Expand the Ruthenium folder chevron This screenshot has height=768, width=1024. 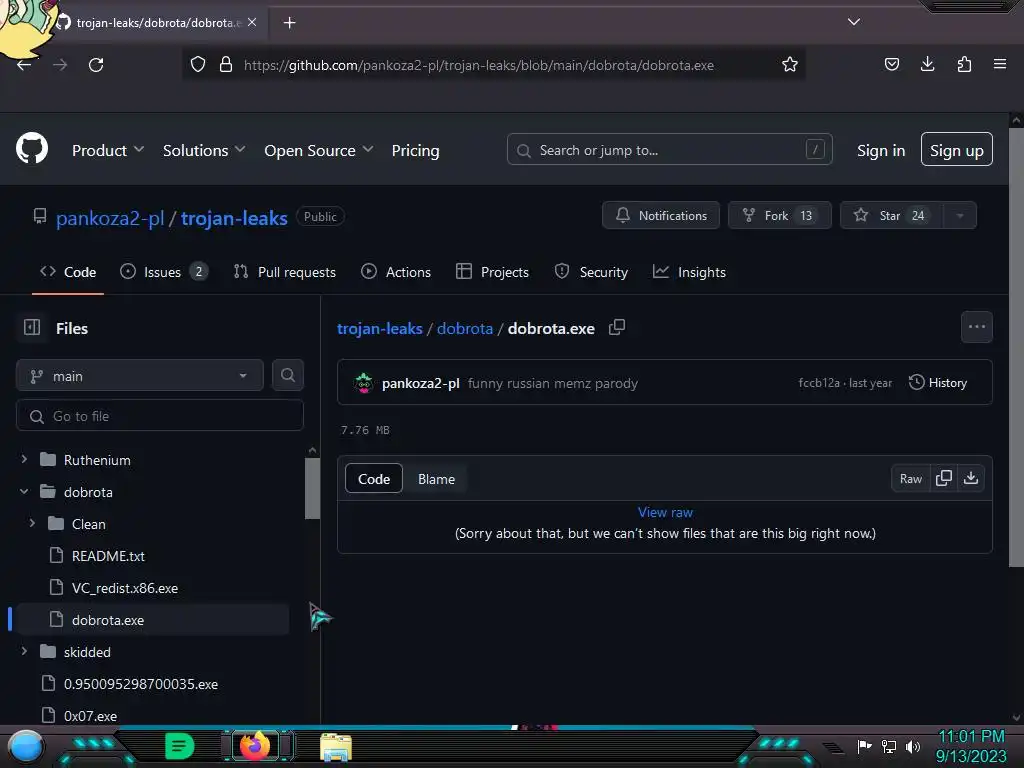tap(24, 459)
